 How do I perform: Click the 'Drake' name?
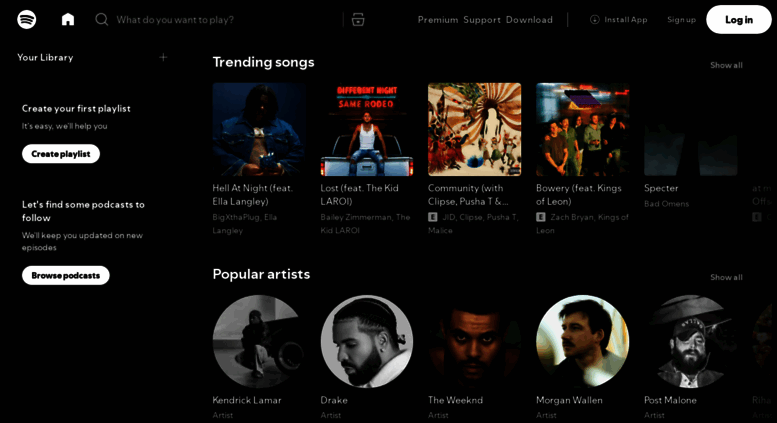point(334,400)
